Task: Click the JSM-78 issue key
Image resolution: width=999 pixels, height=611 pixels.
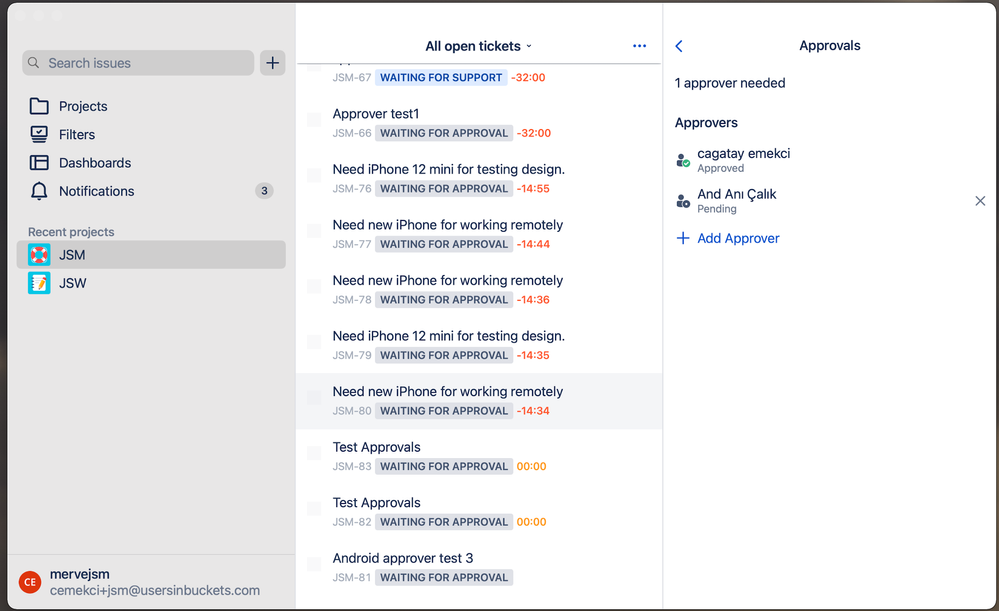Action: (x=352, y=300)
